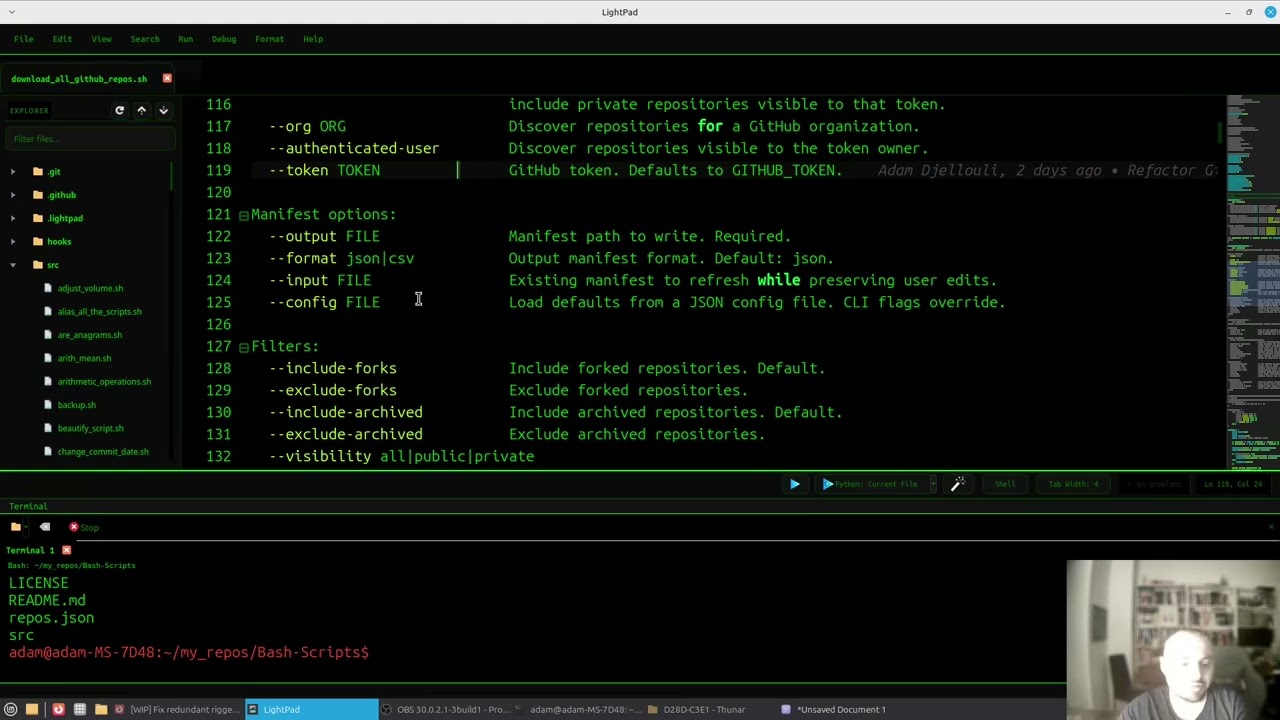Image resolution: width=1280 pixels, height=720 pixels.
Task: Open the File menu
Action: click(23, 39)
